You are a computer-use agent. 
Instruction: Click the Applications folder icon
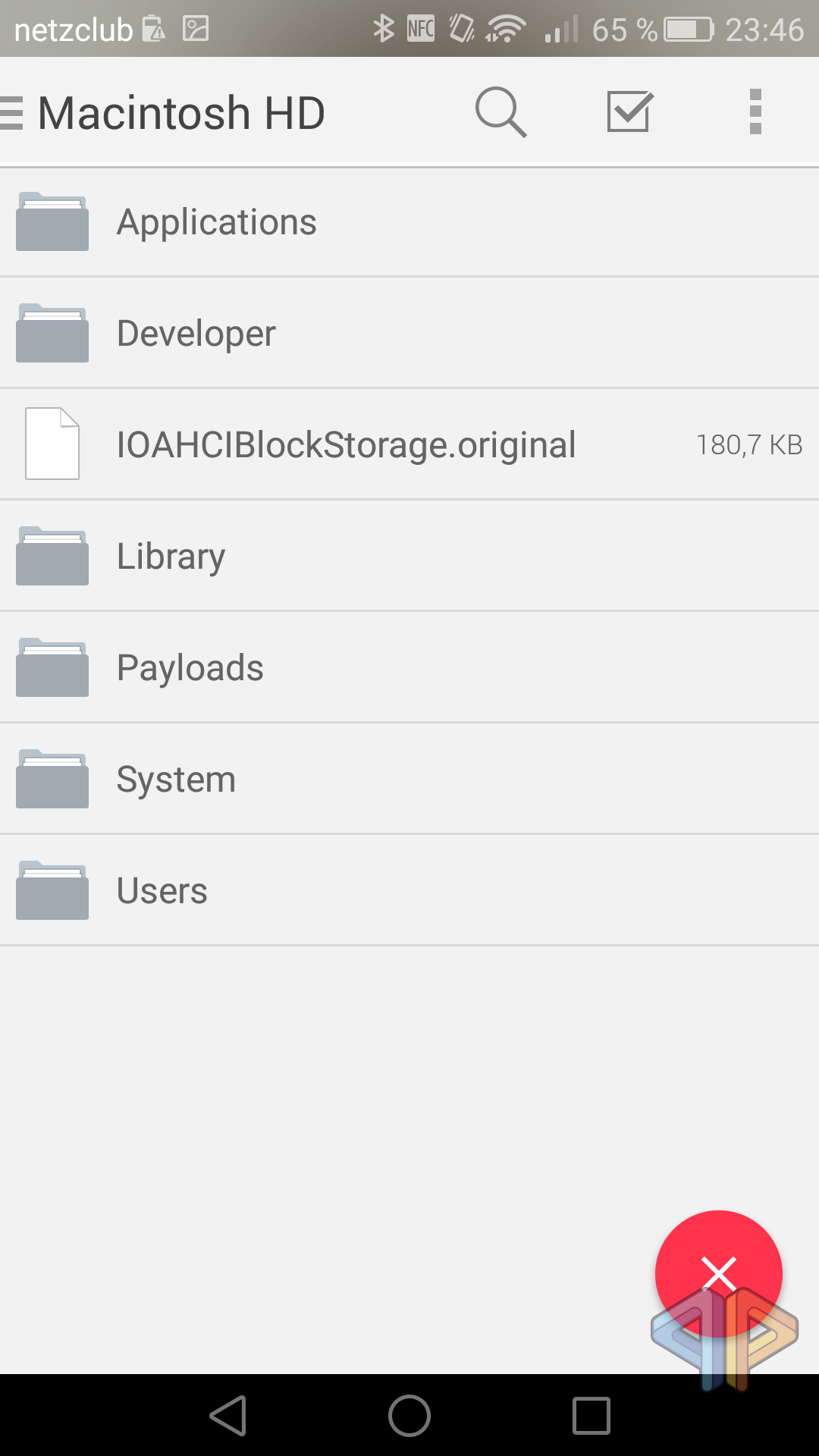coord(52,222)
